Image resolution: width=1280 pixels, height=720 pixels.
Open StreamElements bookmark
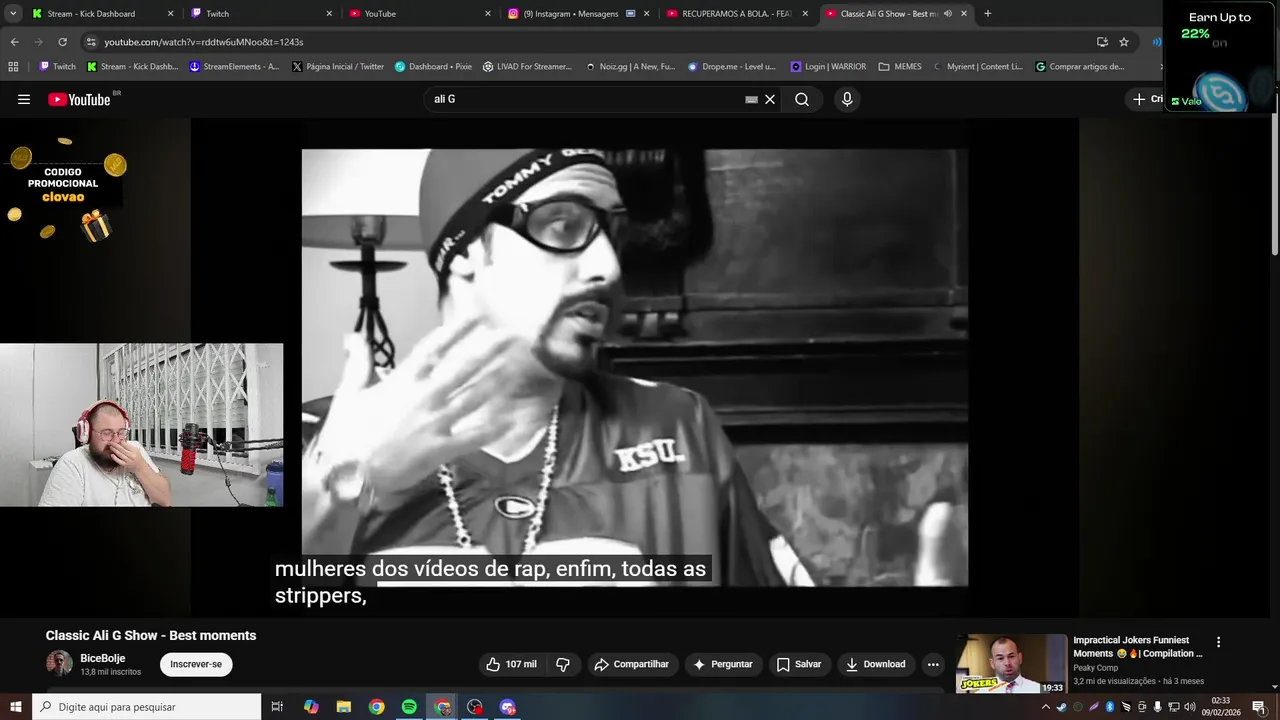[x=234, y=67]
